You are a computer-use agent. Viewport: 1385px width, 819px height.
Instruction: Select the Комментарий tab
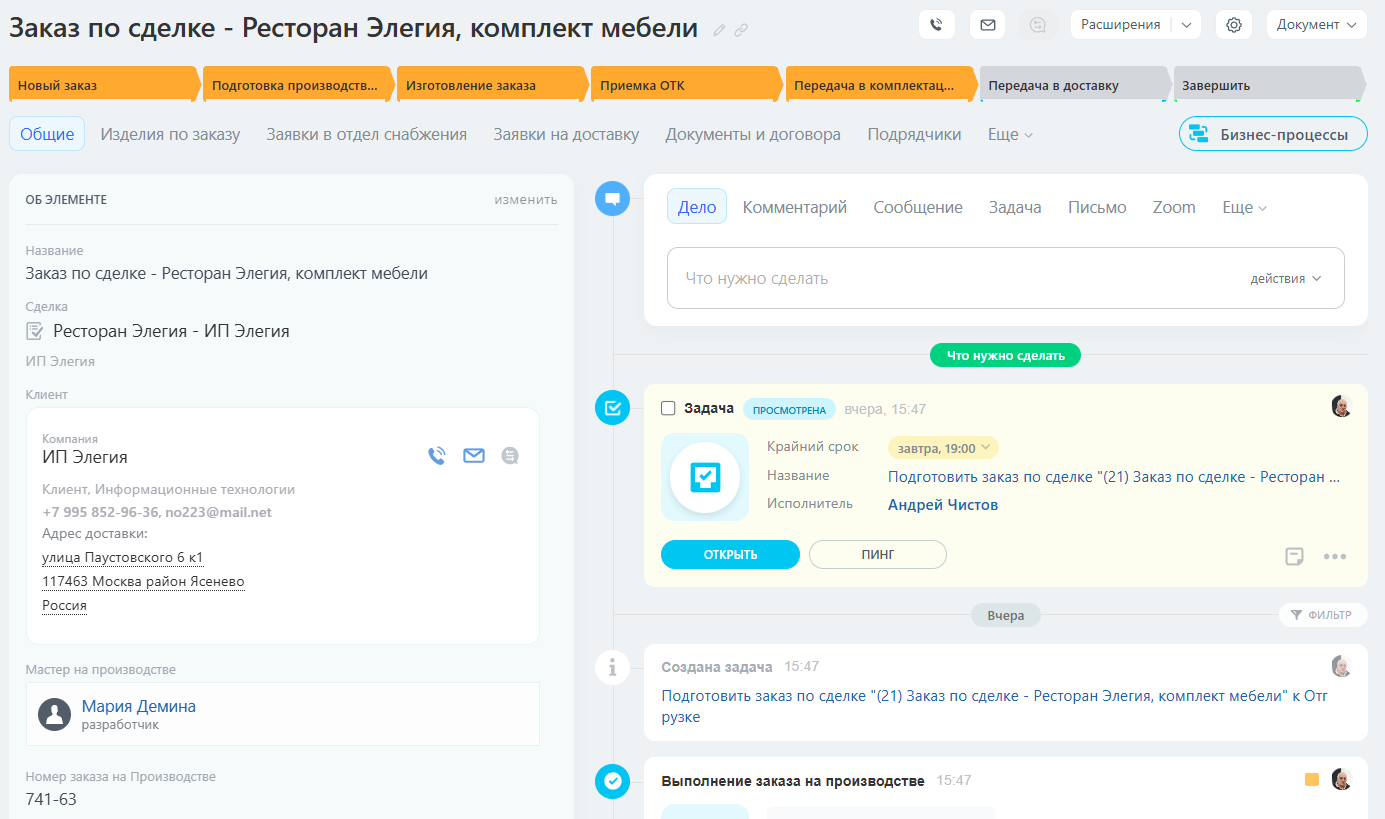[x=794, y=207]
